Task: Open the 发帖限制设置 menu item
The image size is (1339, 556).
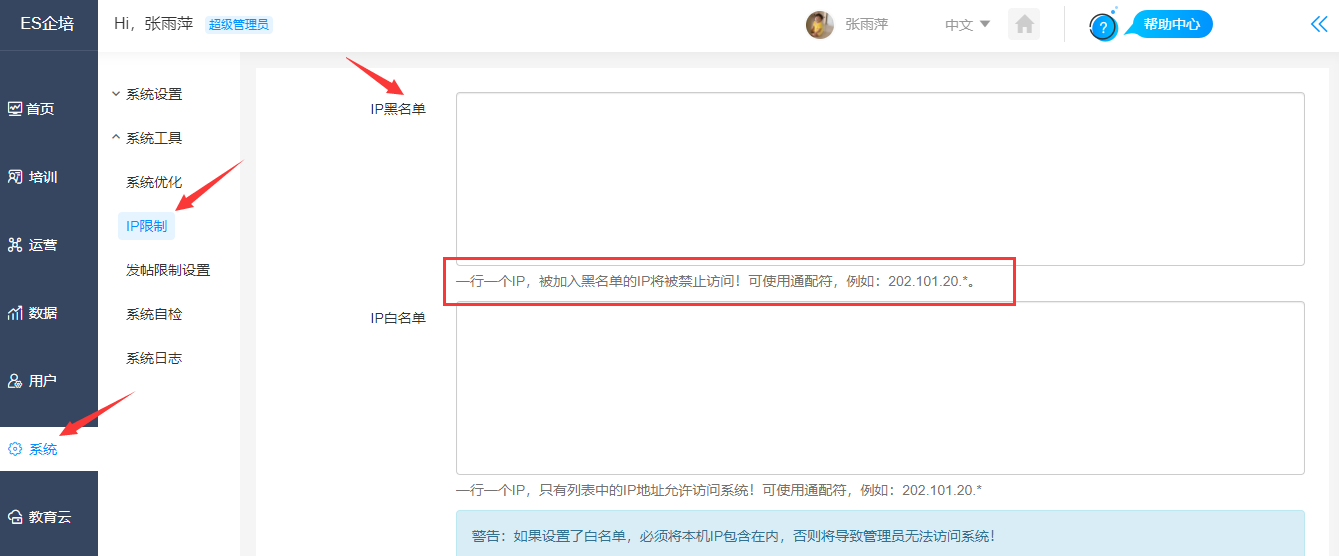Action: (168, 270)
